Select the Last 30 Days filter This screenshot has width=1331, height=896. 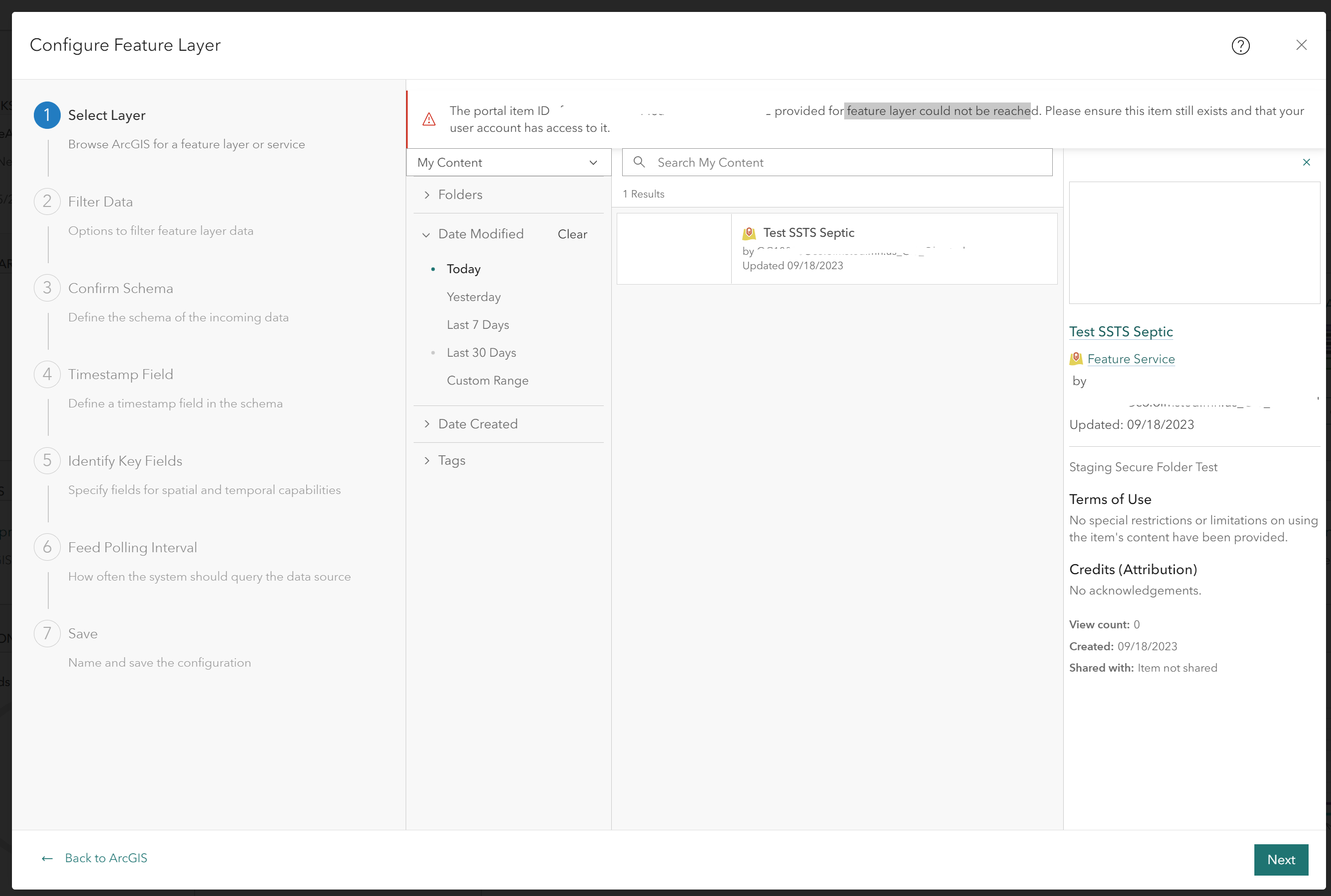[x=481, y=353]
